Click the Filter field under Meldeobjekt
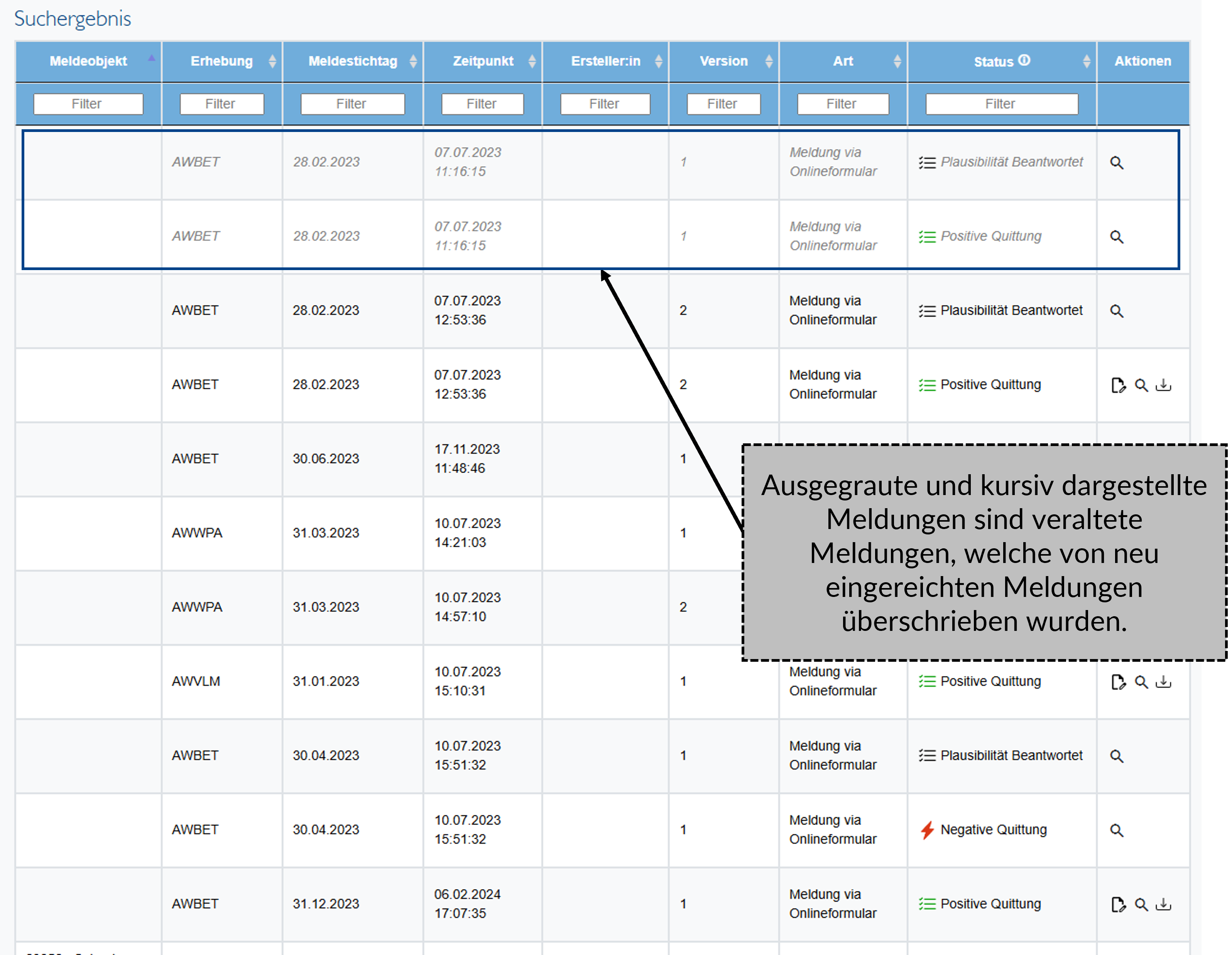Viewport: 1232px width, 955px height. (88, 104)
